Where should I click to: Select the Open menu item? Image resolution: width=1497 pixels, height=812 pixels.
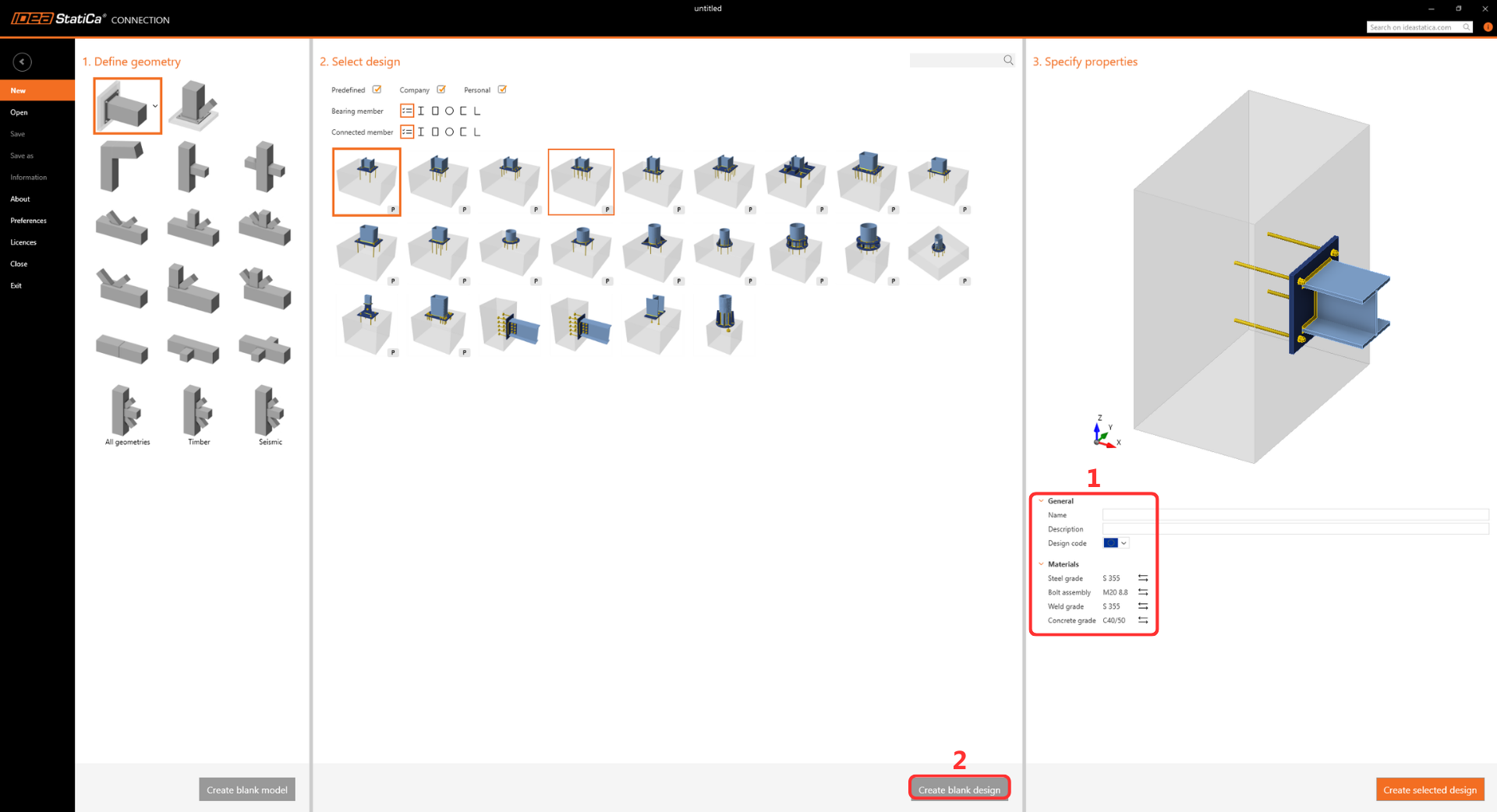coord(19,112)
